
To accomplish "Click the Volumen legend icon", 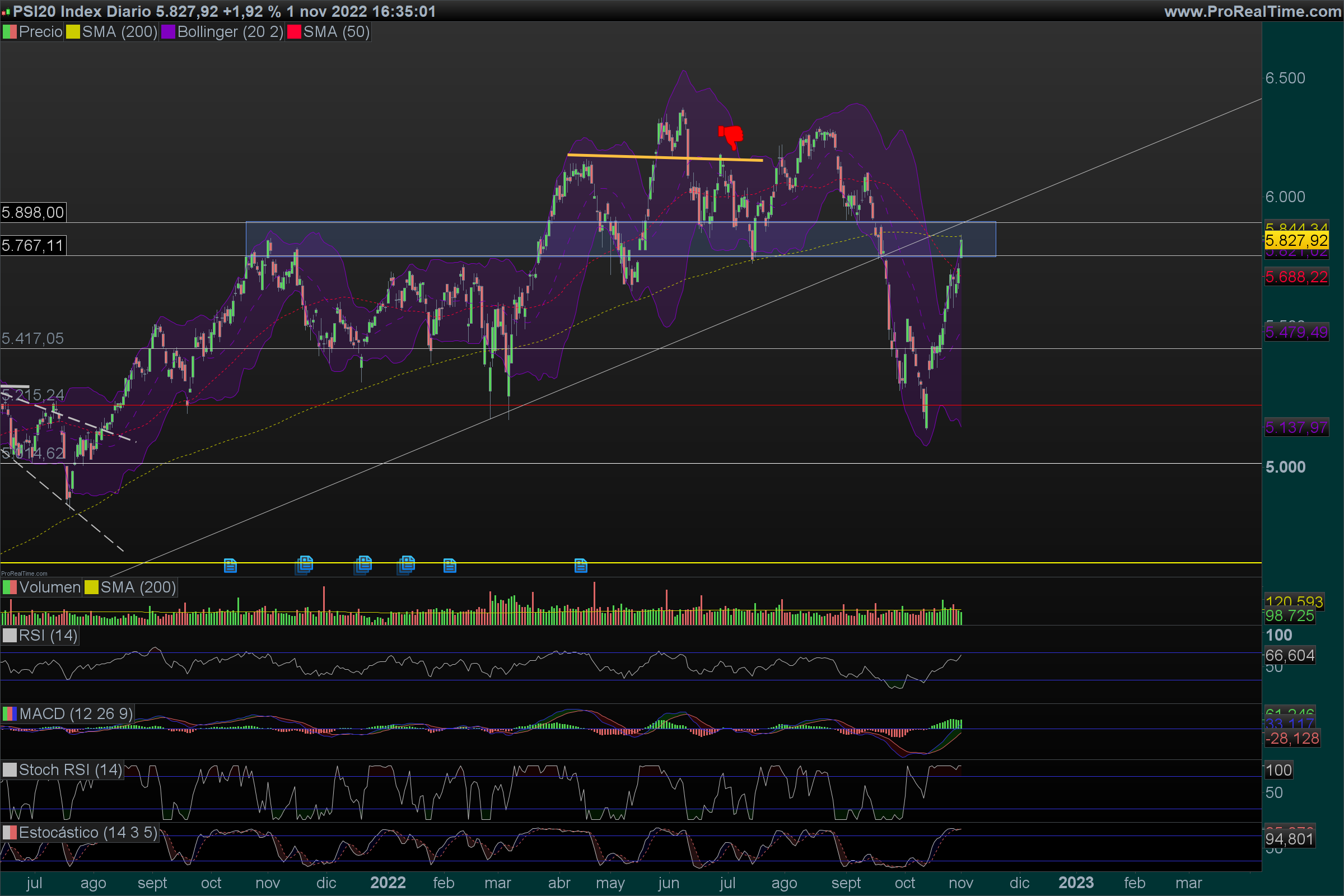I will coord(10,587).
